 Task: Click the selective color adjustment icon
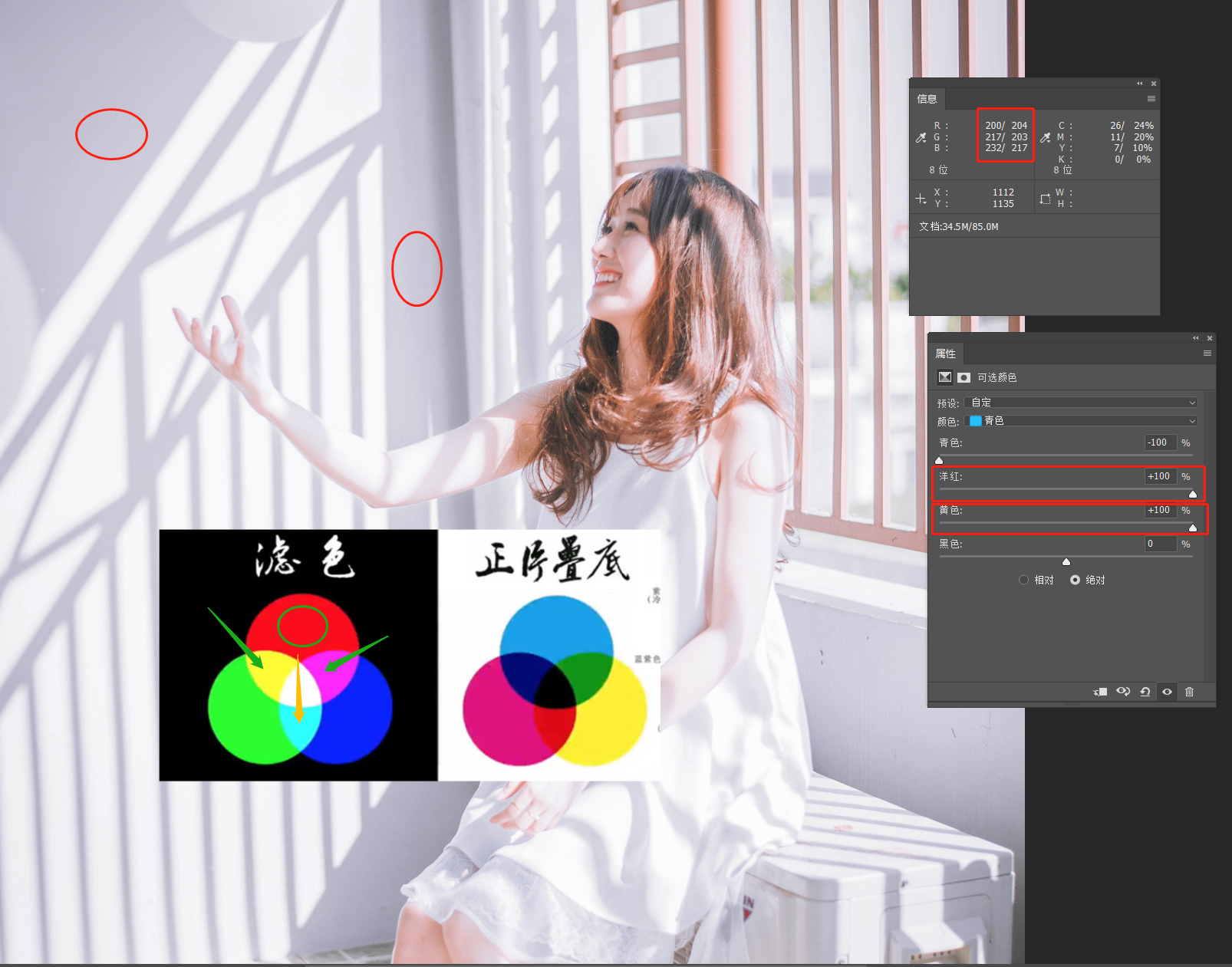click(945, 377)
